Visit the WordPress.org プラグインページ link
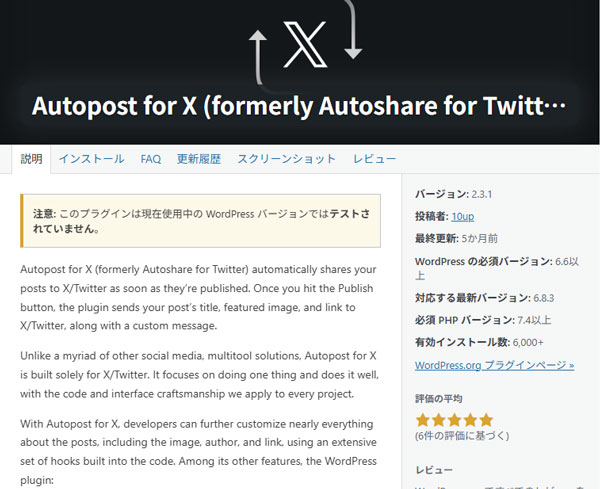The height and width of the screenshot is (489, 600). [x=494, y=365]
